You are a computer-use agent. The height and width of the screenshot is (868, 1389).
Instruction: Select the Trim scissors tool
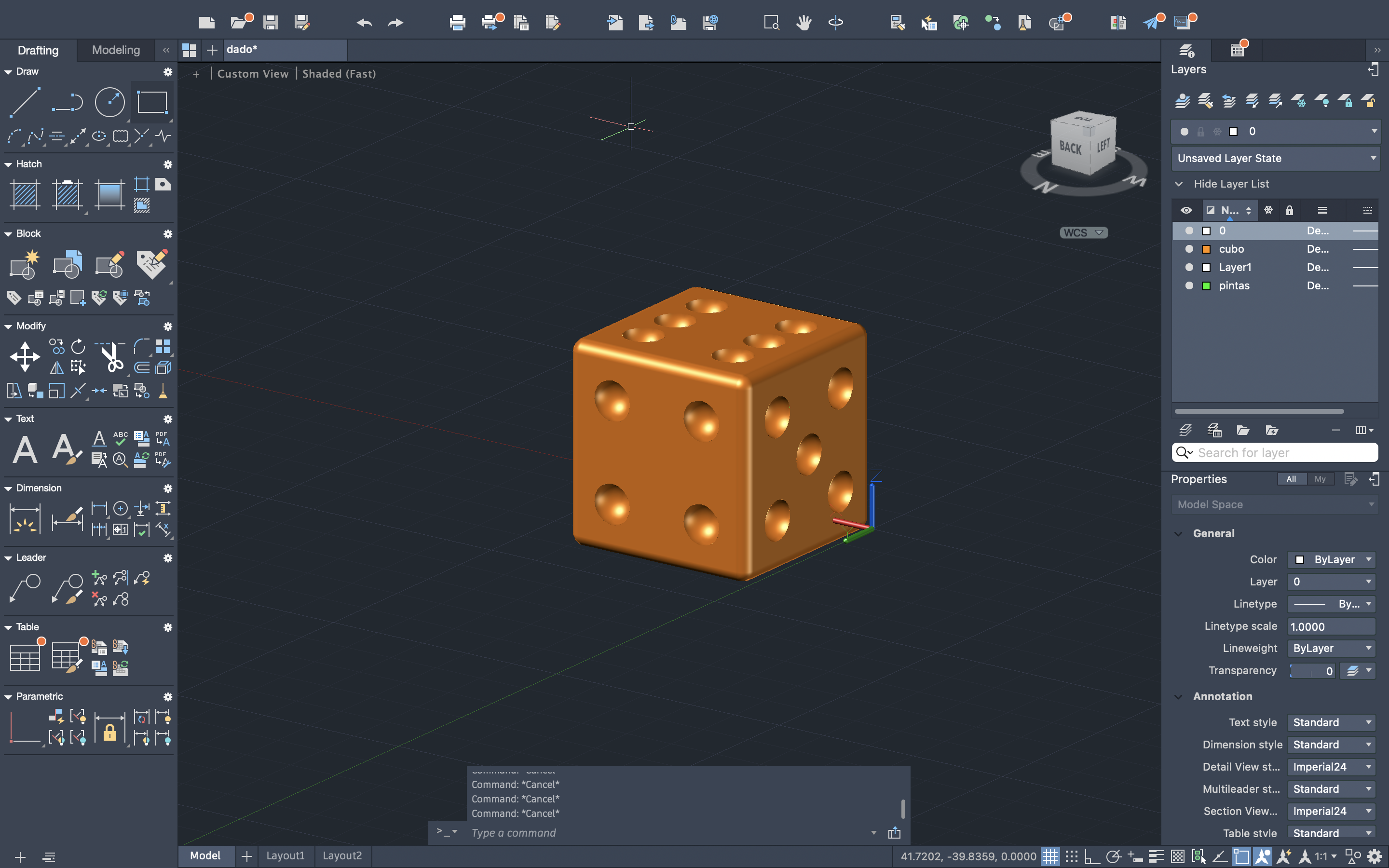click(x=111, y=356)
